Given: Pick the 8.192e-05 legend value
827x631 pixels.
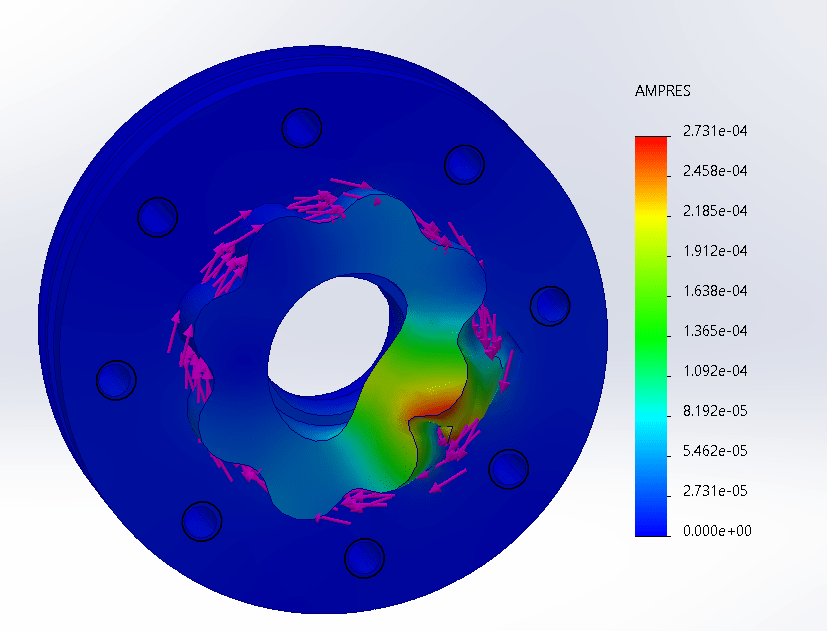Looking at the screenshot, I should pyautogui.click(x=715, y=411).
